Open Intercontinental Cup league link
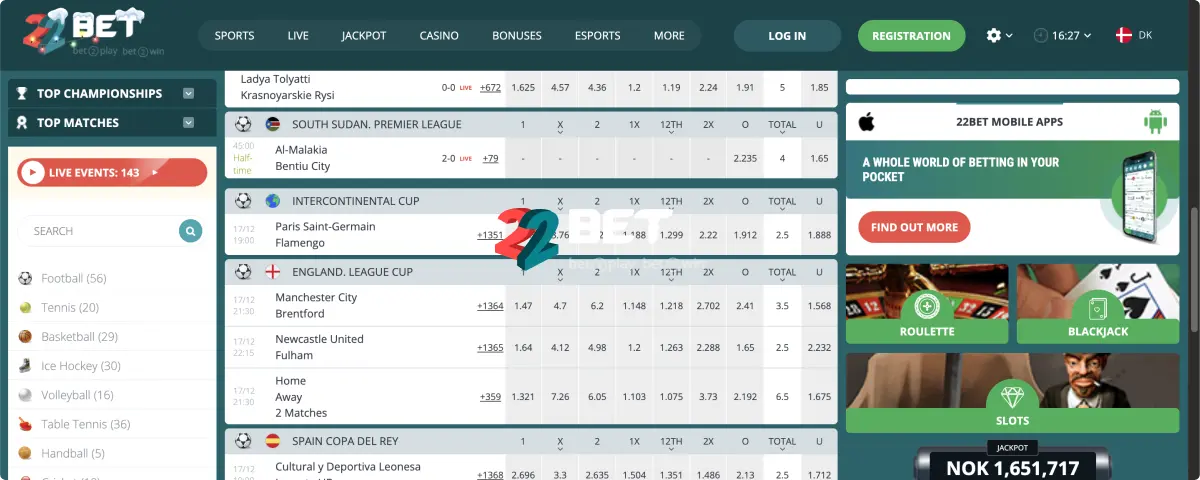1200x480 pixels. 354,202
